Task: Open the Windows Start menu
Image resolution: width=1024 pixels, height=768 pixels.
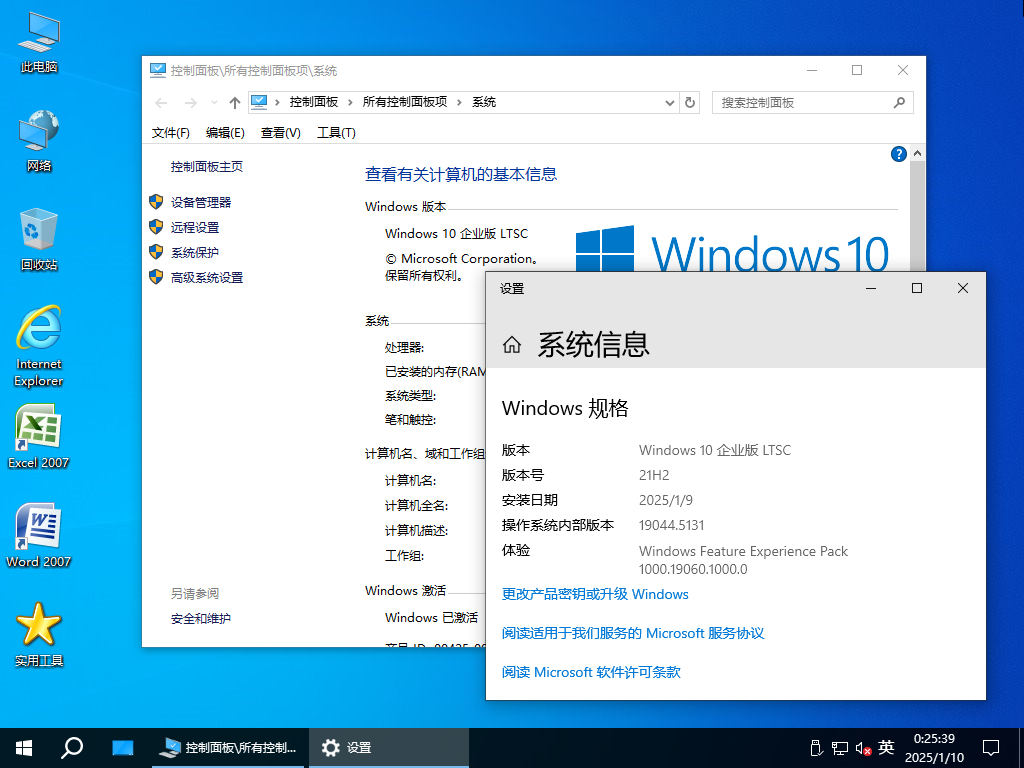Action: (x=24, y=748)
